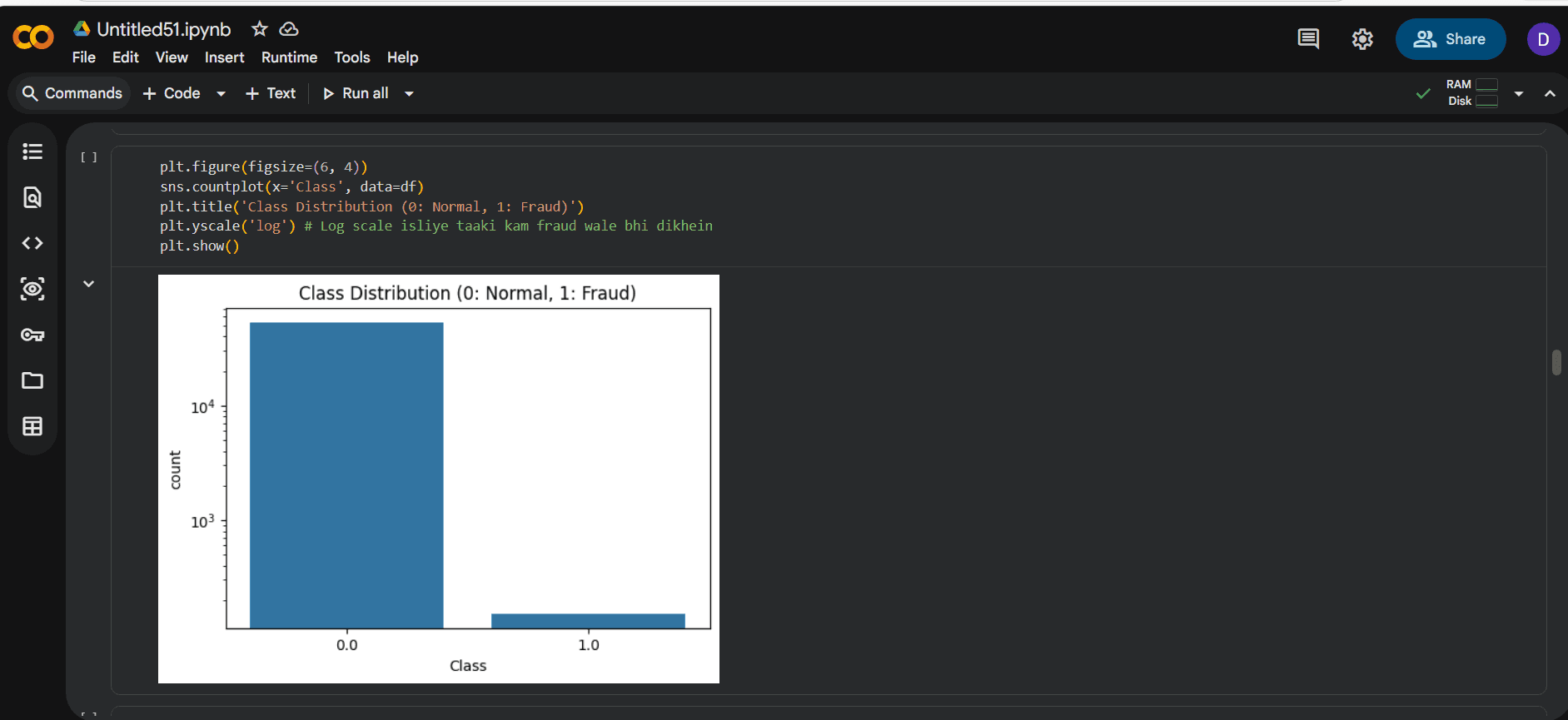This screenshot has height=720, width=1568.
Task: Open the File menu
Action: [x=84, y=57]
